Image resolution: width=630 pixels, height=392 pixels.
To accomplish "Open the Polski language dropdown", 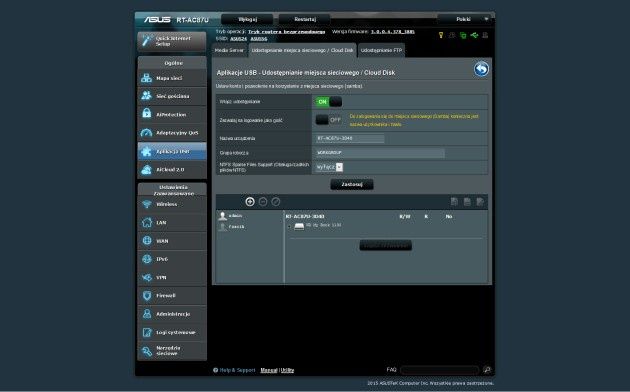I will 464,19.
